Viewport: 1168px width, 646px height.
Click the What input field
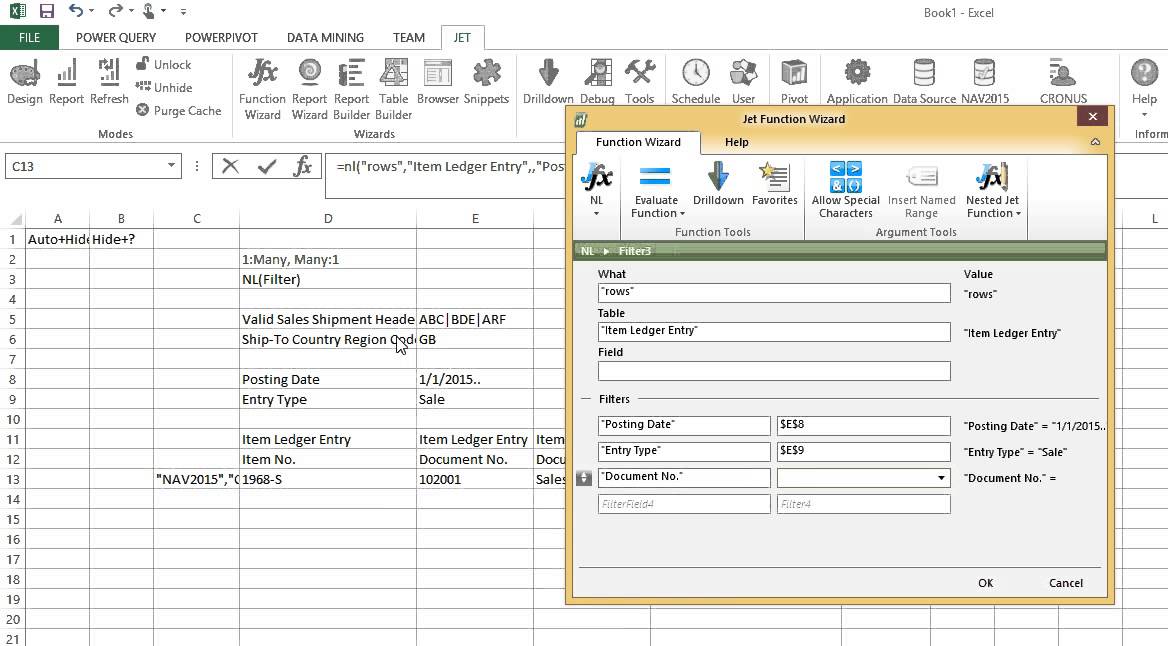click(x=774, y=293)
